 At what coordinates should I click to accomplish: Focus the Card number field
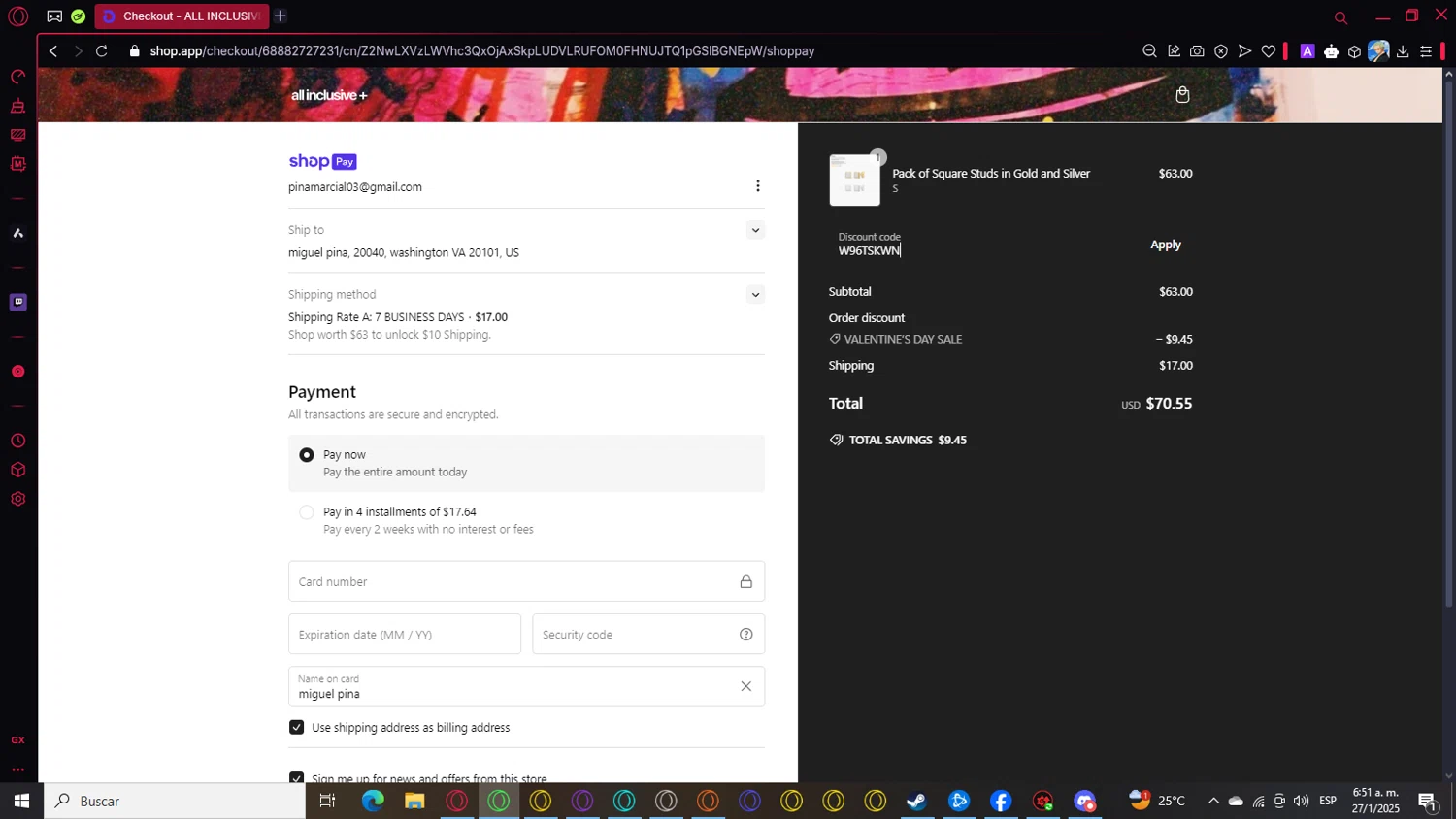click(526, 581)
